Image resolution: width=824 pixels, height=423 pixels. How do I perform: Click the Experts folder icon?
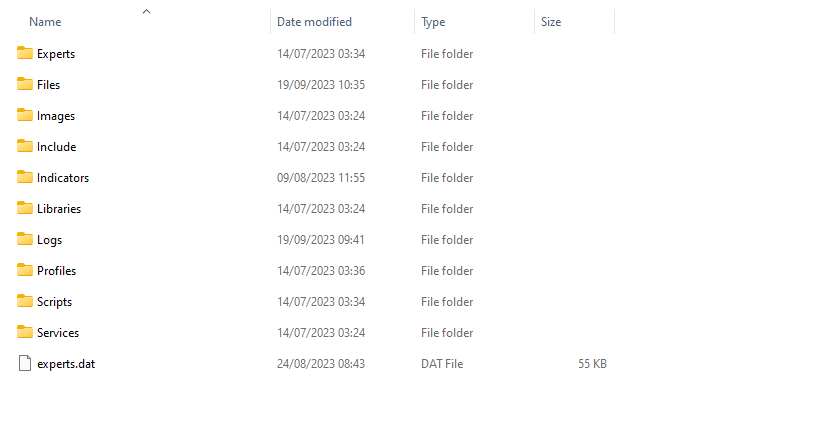(25, 54)
